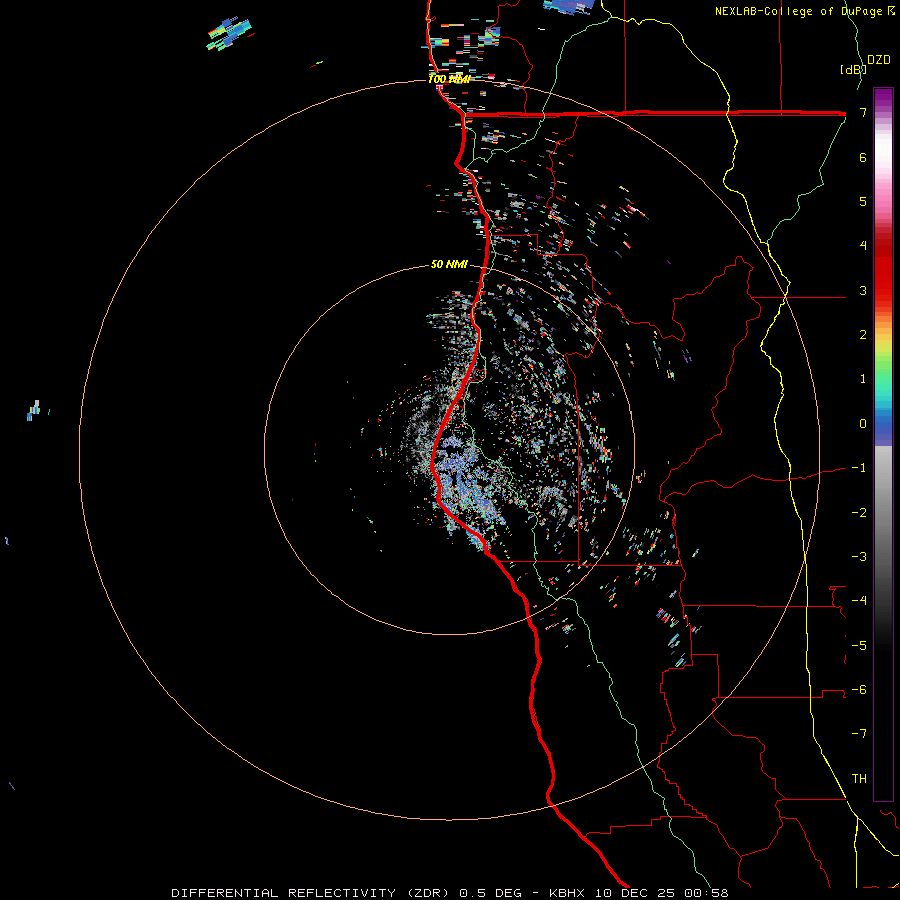
Task: Click the 3 value on color scale
Action: [x=863, y=290]
